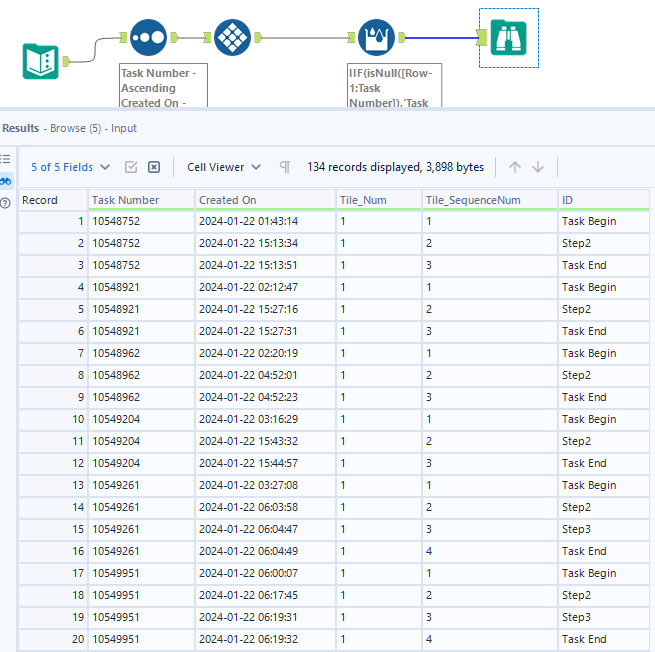This screenshot has width=655, height=652.
Task: Click cell 2024-01-22 06:03:58
Action: (x=265, y=507)
